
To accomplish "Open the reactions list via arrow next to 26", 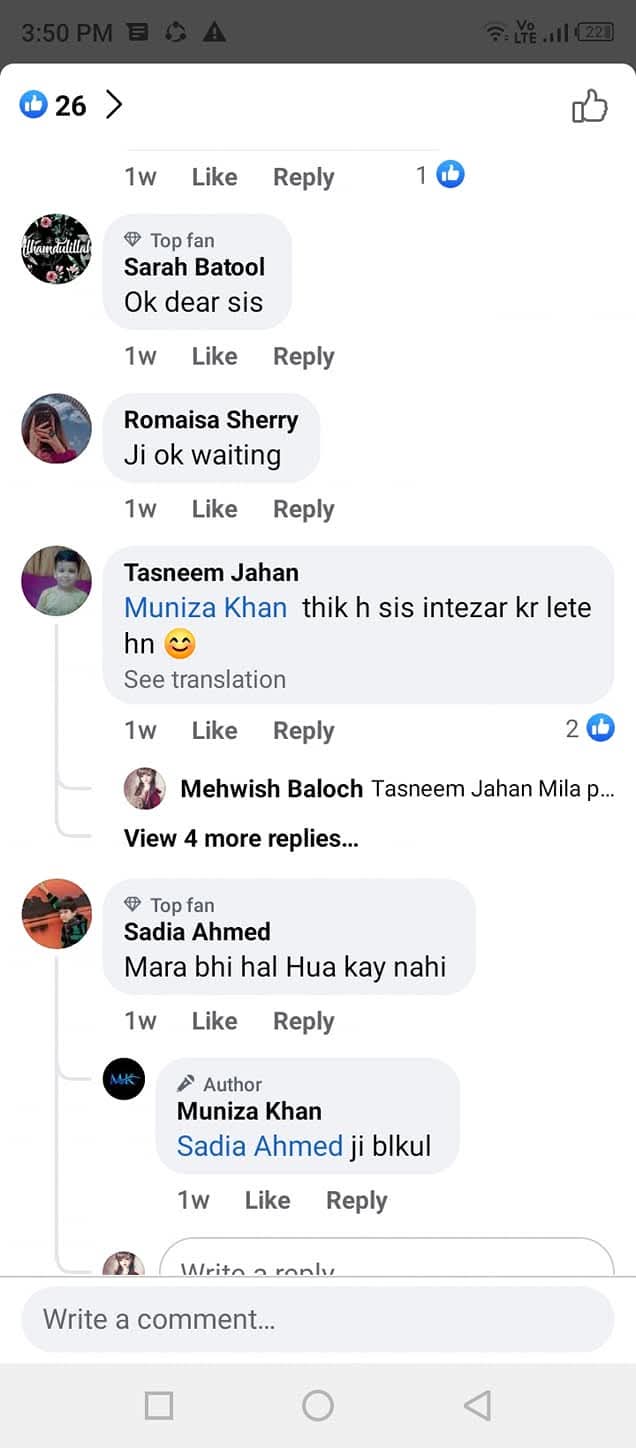I will pos(114,105).
